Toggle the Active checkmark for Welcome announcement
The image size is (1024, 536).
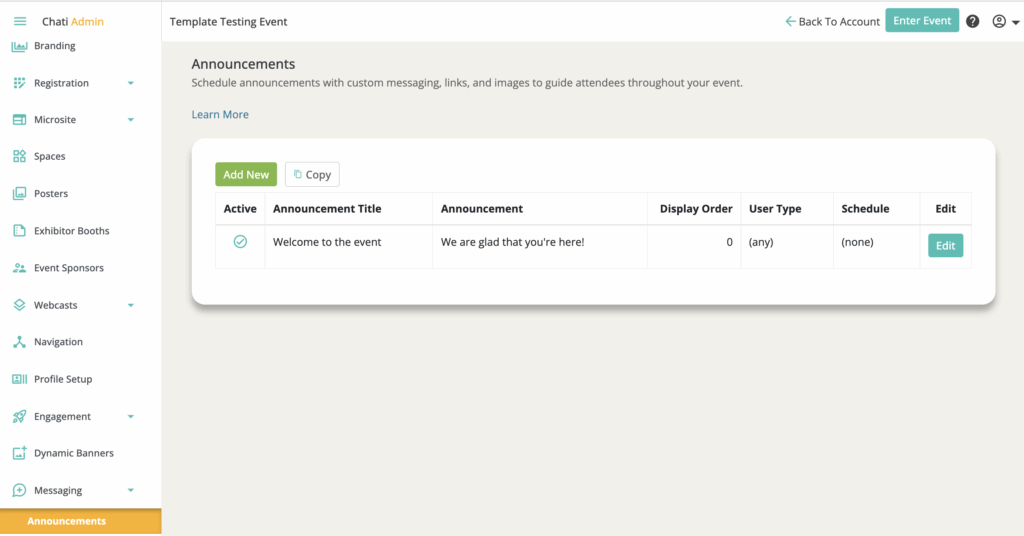[240, 242]
